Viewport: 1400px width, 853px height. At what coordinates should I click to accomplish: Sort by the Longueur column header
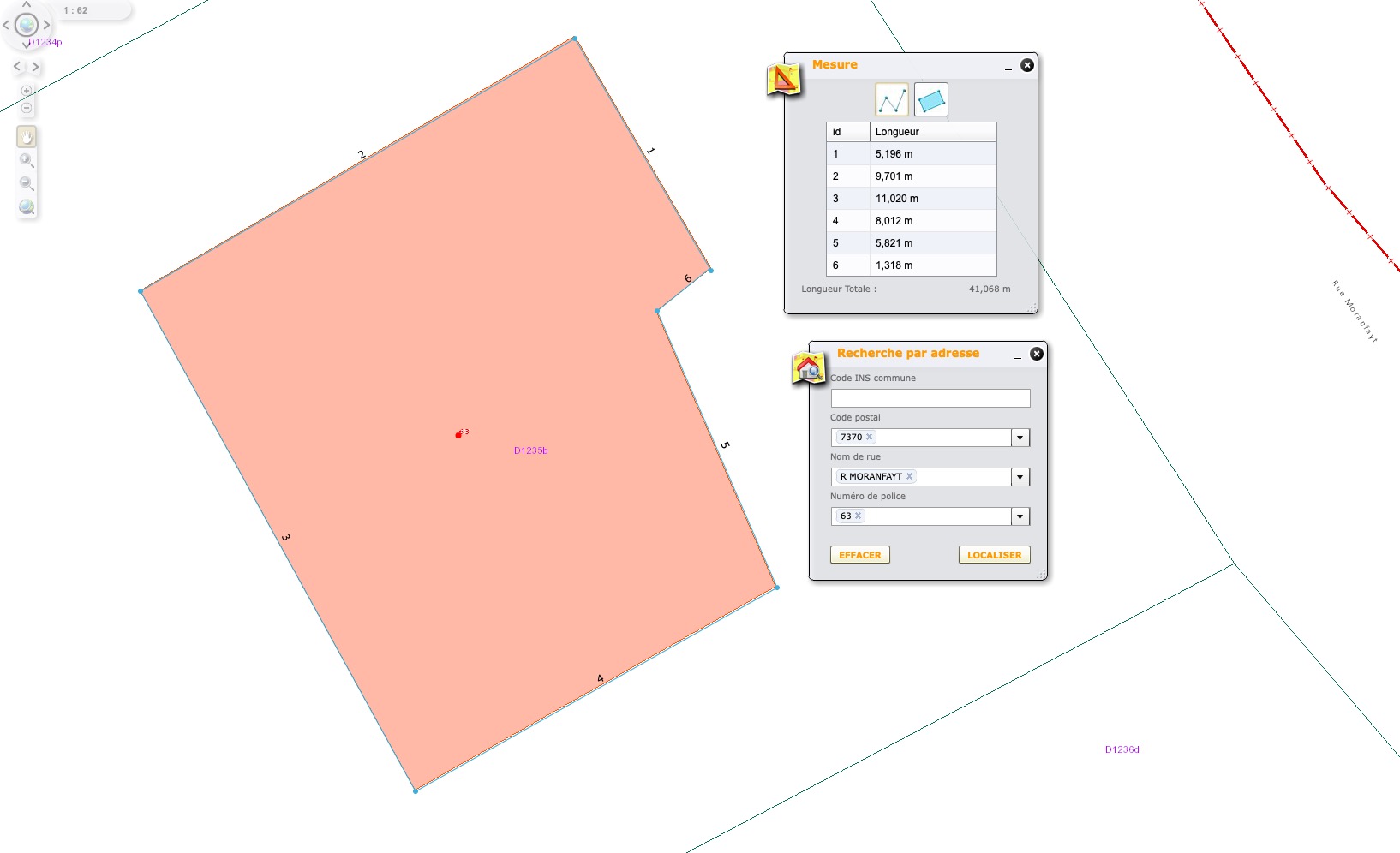pos(932,132)
